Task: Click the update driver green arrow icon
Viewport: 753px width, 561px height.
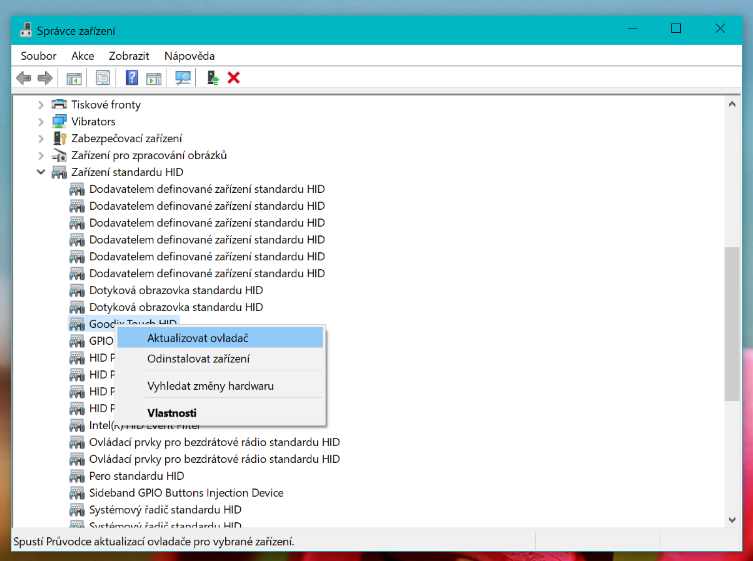Action: click(x=212, y=78)
